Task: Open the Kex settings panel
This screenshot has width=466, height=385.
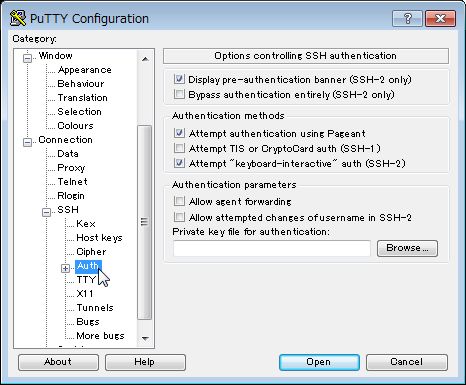Action: coord(86,224)
